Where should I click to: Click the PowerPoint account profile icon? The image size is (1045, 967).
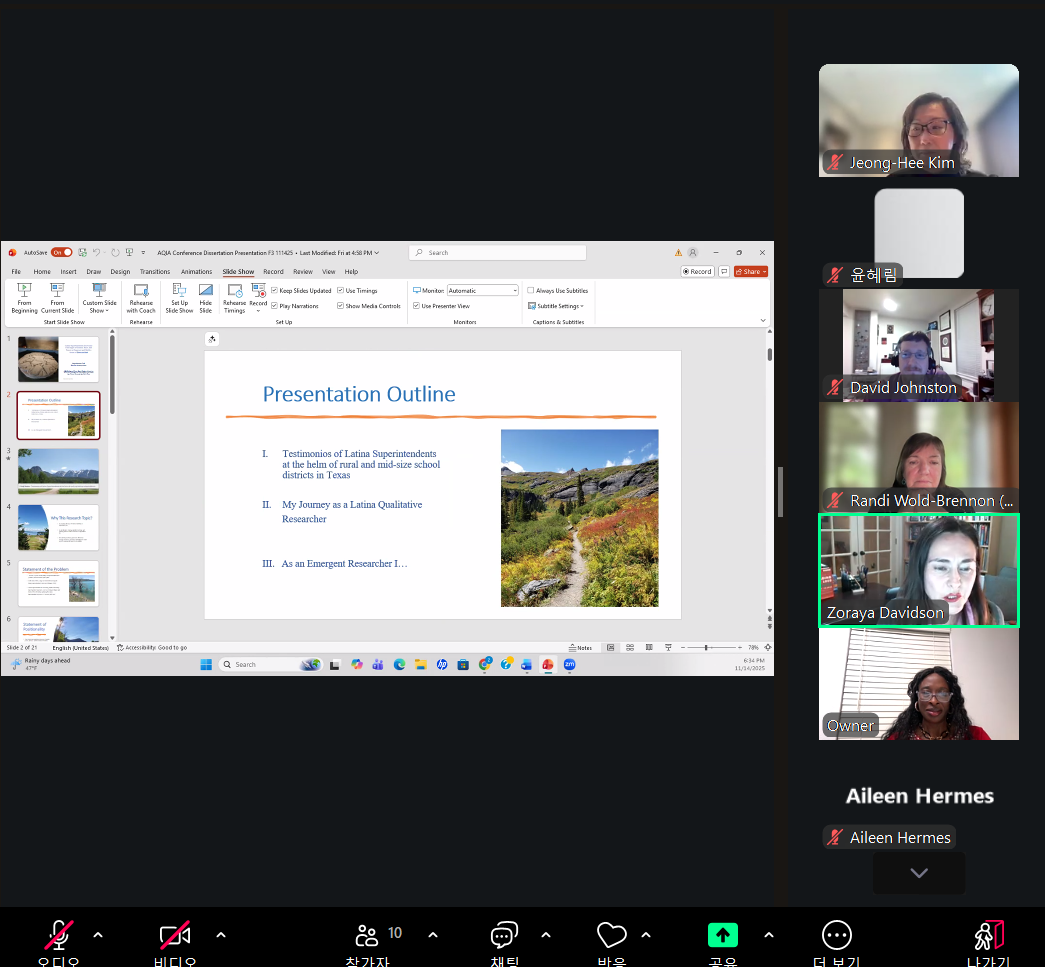coord(693,253)
